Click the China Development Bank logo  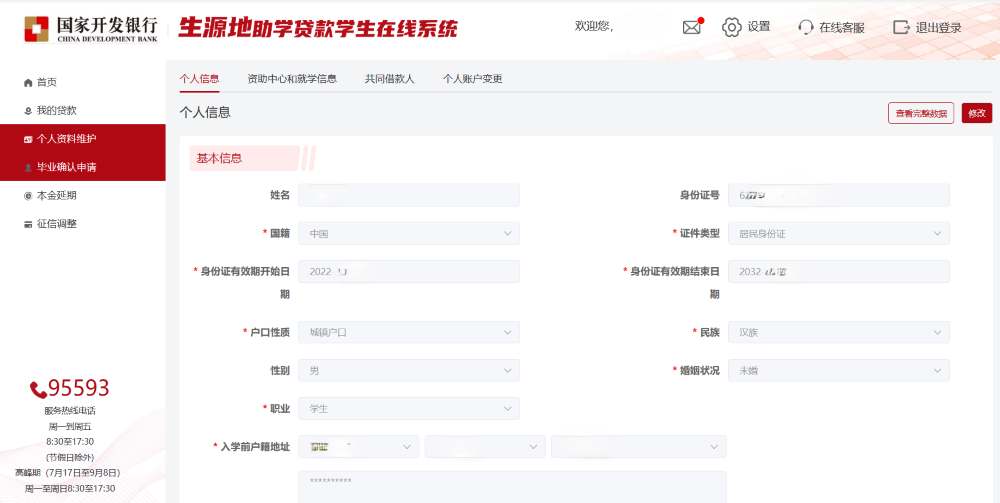pos(90,28)
